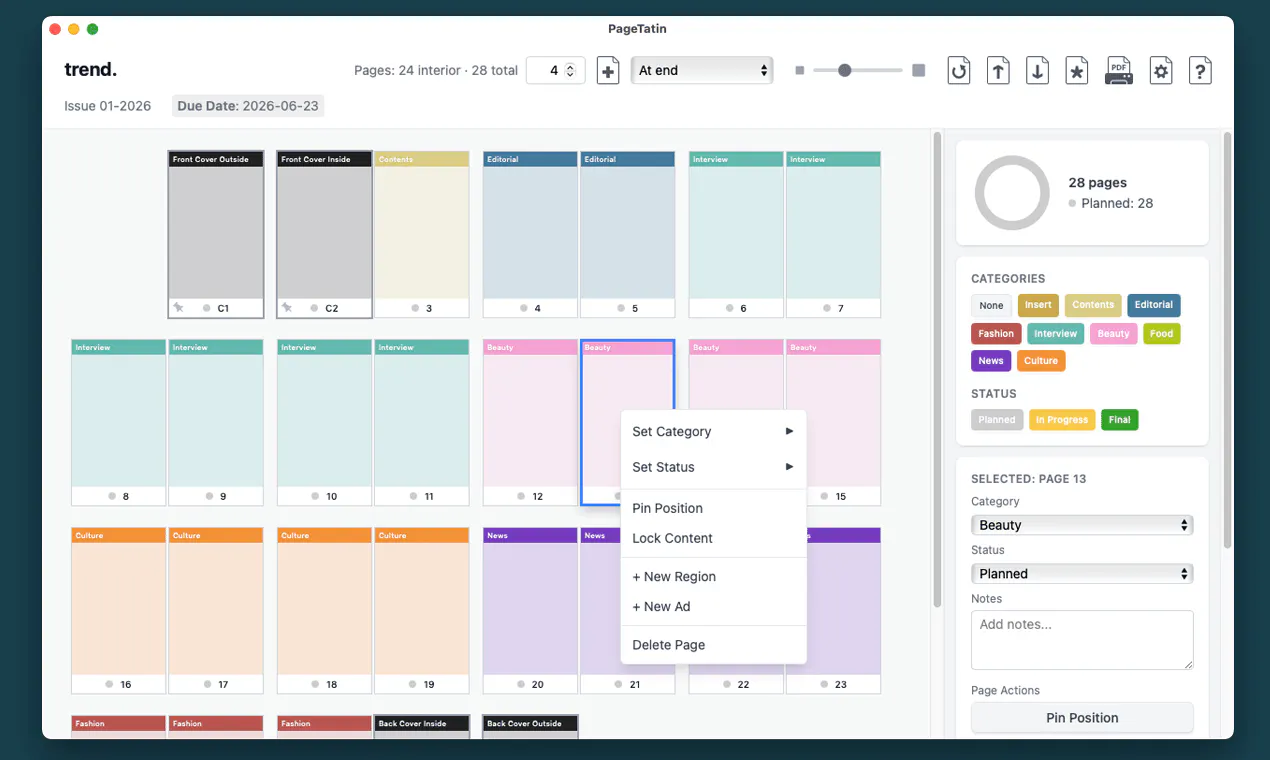Viewport: 1270px width, 760px height.
Task: Expand the Set Status submenu
Action: tap(713, 467)
